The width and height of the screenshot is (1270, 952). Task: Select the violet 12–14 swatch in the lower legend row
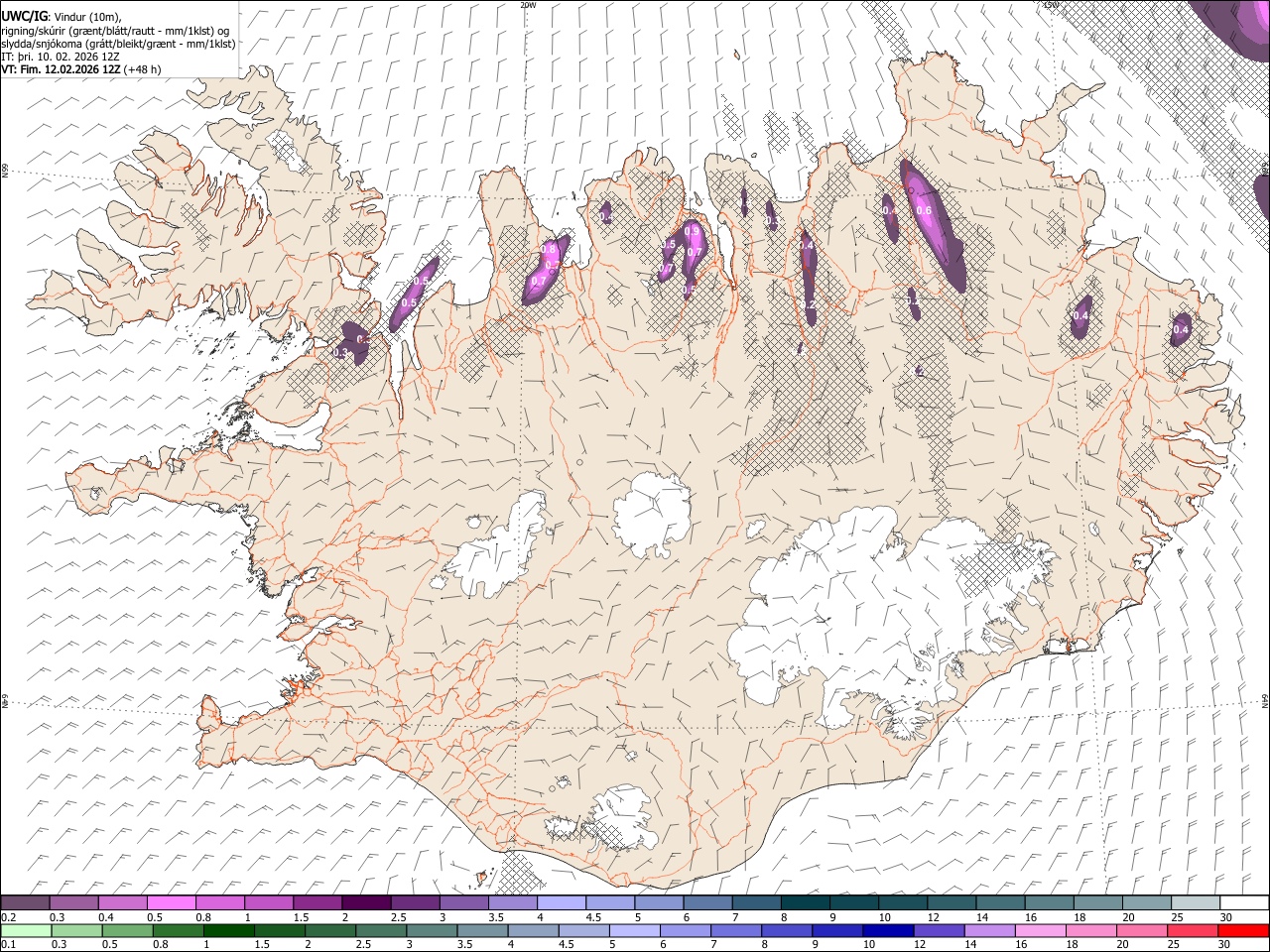(939, 930)
